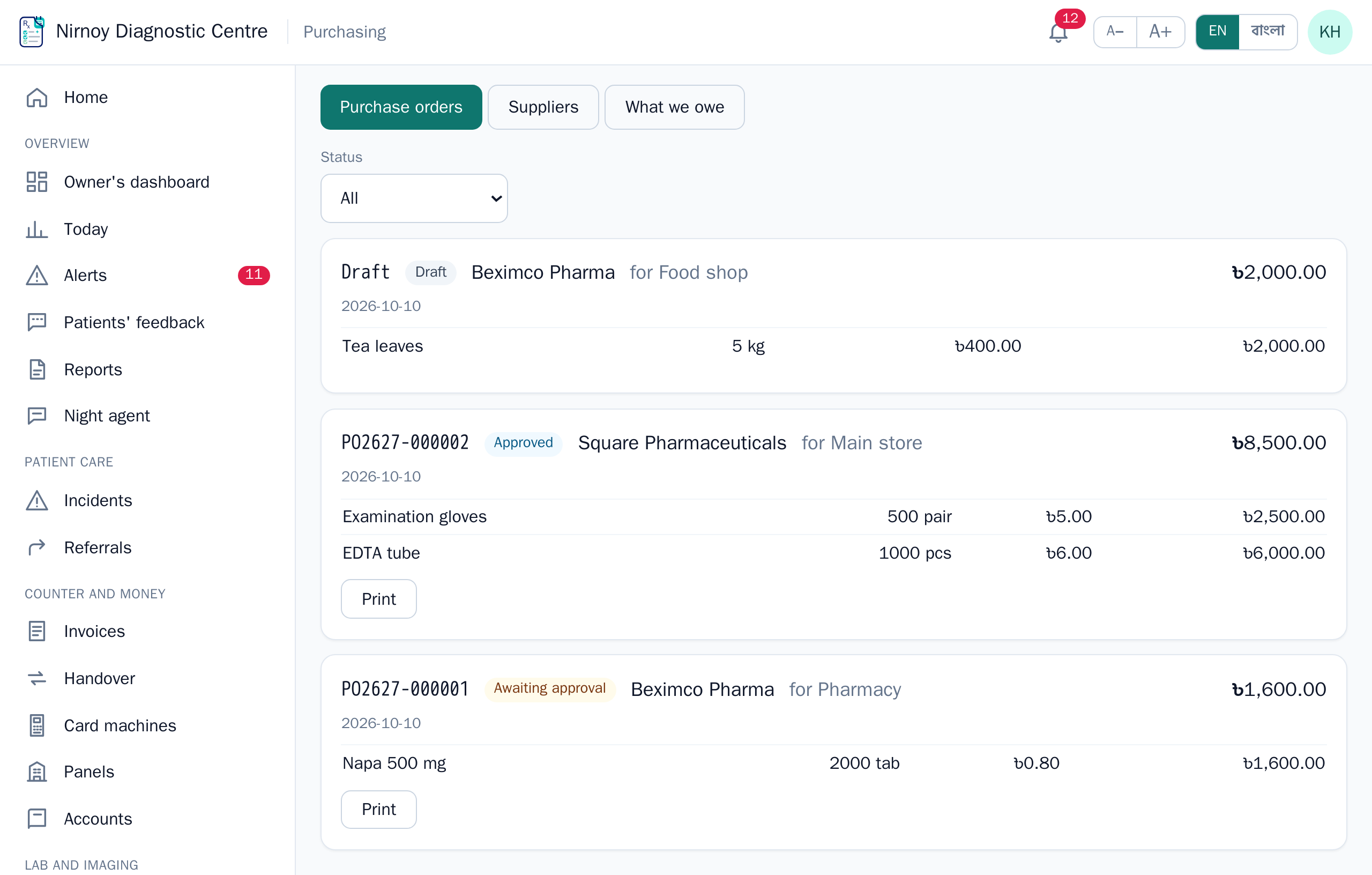Click the Card machines calculator icon
The width and height of the screenshot is (1372, 875).
(x=37, y=725)
